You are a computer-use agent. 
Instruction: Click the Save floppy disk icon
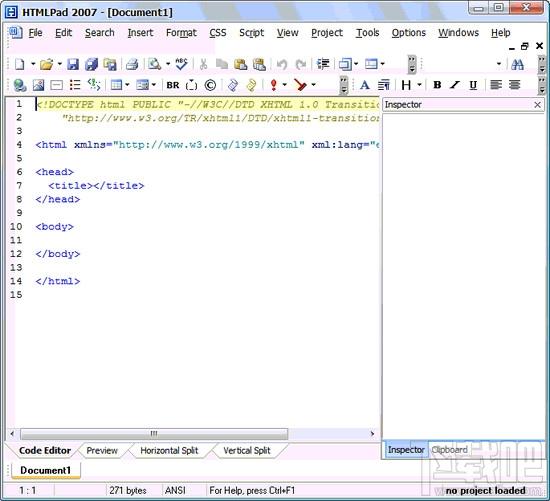(x=73, y=64)
